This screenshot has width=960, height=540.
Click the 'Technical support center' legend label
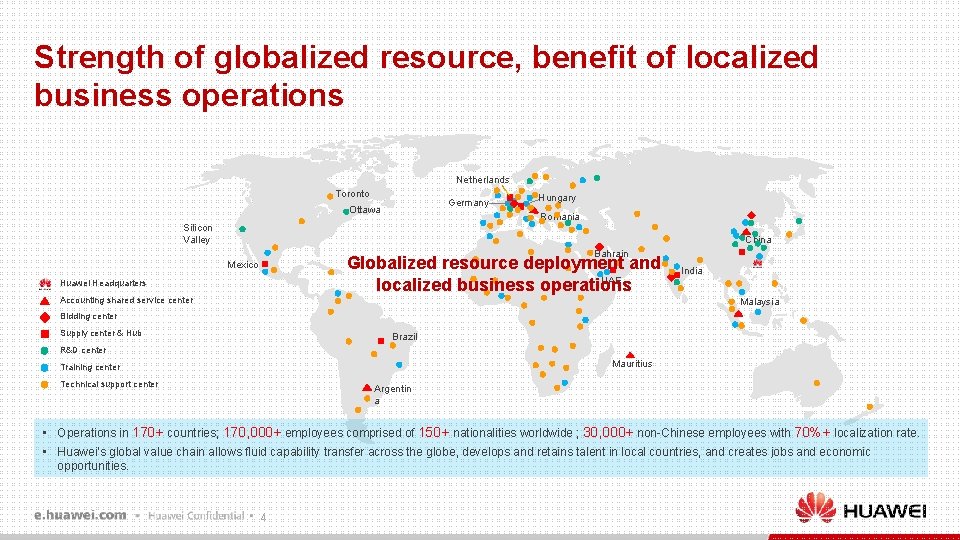(109, 384)
